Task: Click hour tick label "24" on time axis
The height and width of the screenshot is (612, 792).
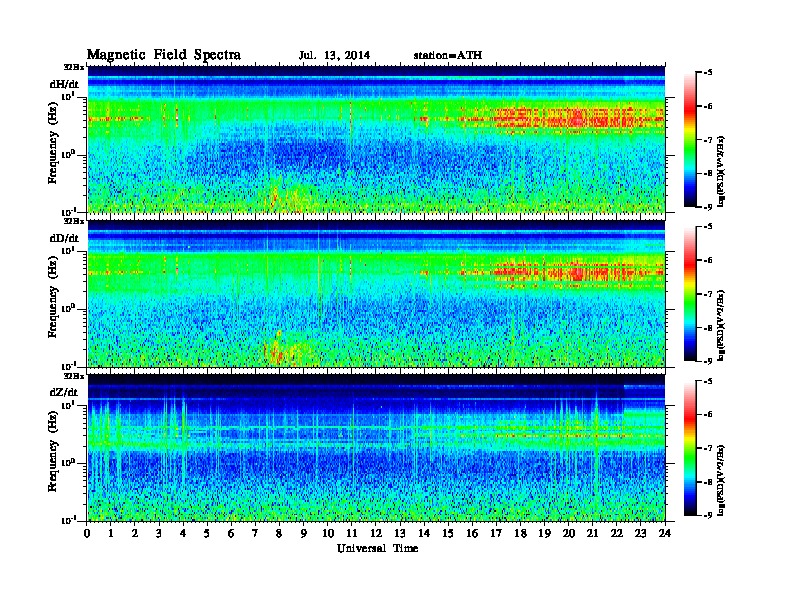Action: point(665,533)
